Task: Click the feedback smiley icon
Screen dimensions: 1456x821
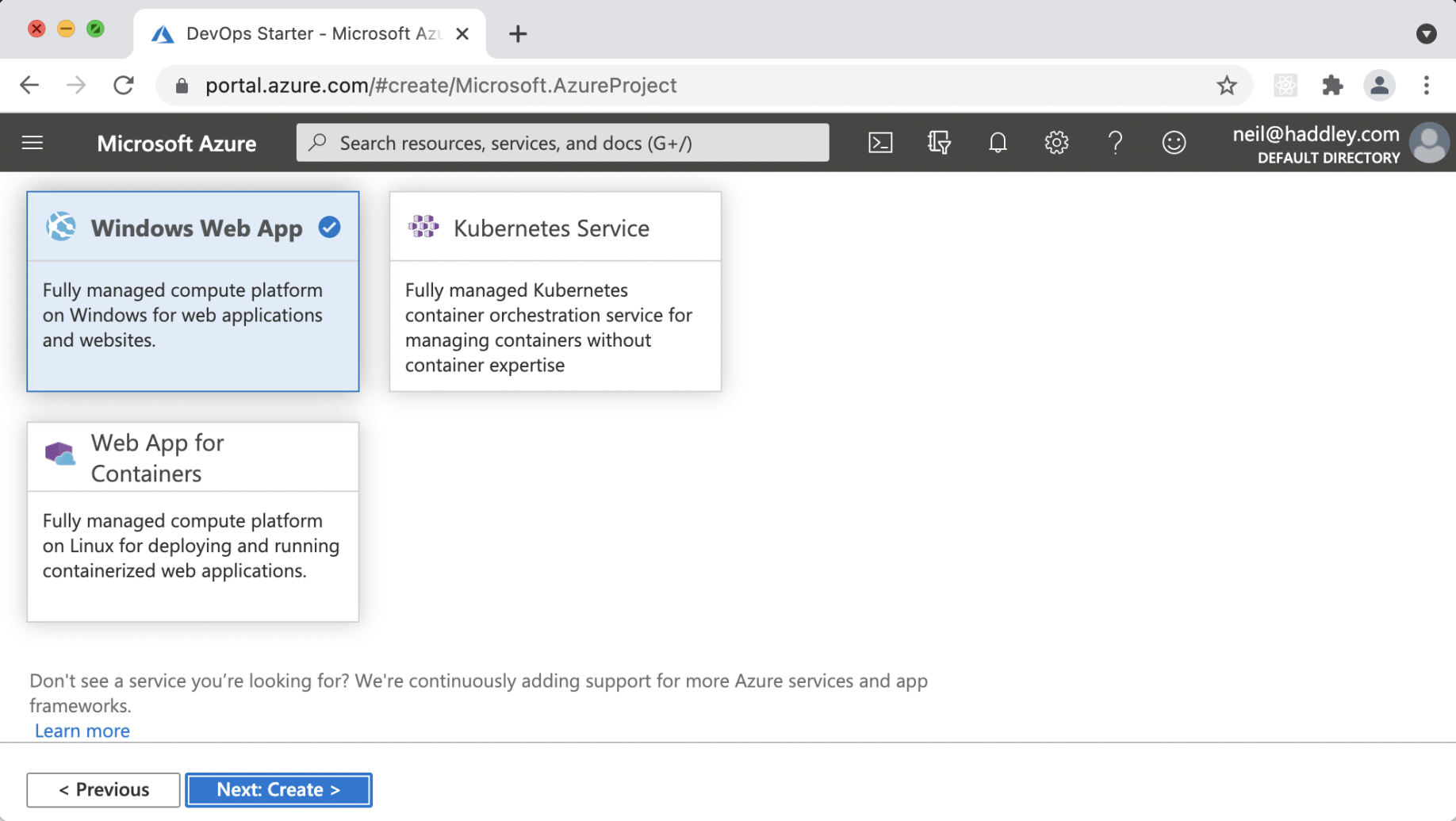Action: tap(1174, 143)
